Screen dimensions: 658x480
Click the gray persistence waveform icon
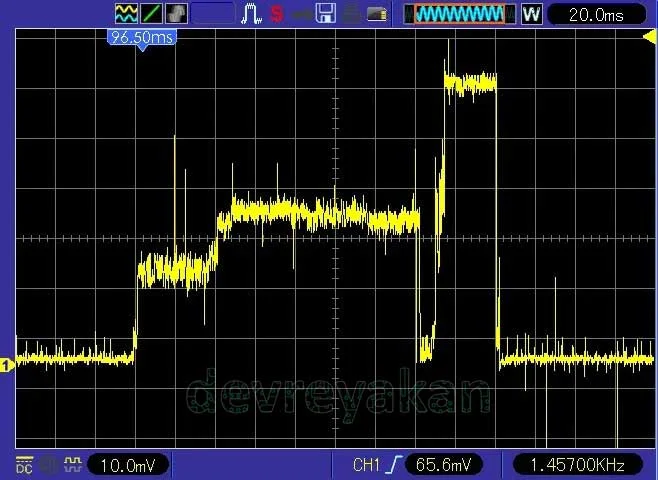(176, 13)
